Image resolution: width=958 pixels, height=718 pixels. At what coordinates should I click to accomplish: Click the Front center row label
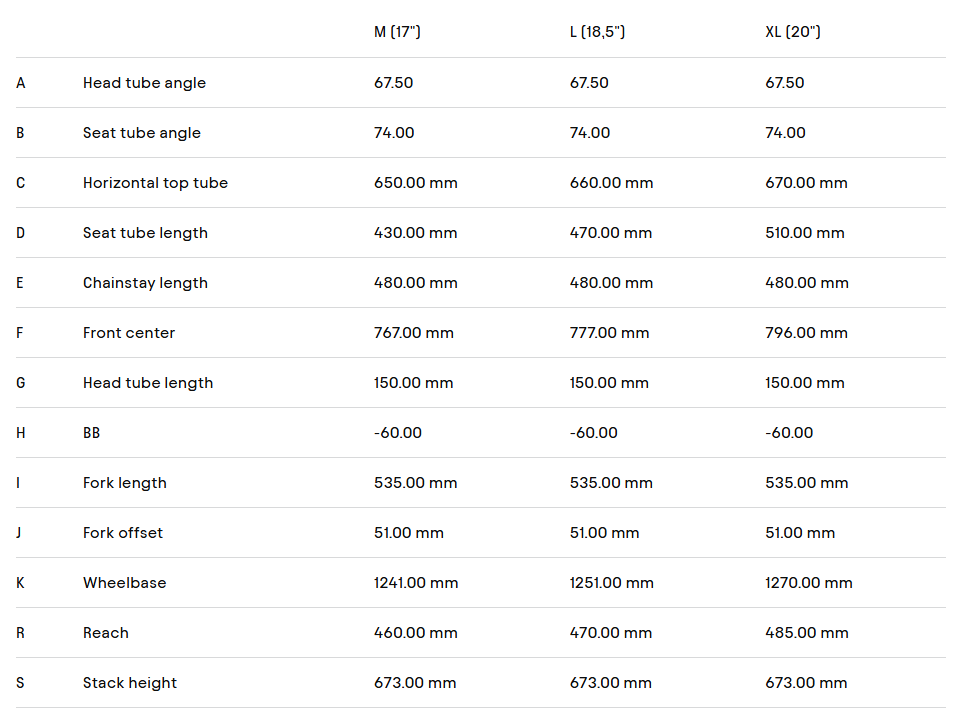pos(129,333)
